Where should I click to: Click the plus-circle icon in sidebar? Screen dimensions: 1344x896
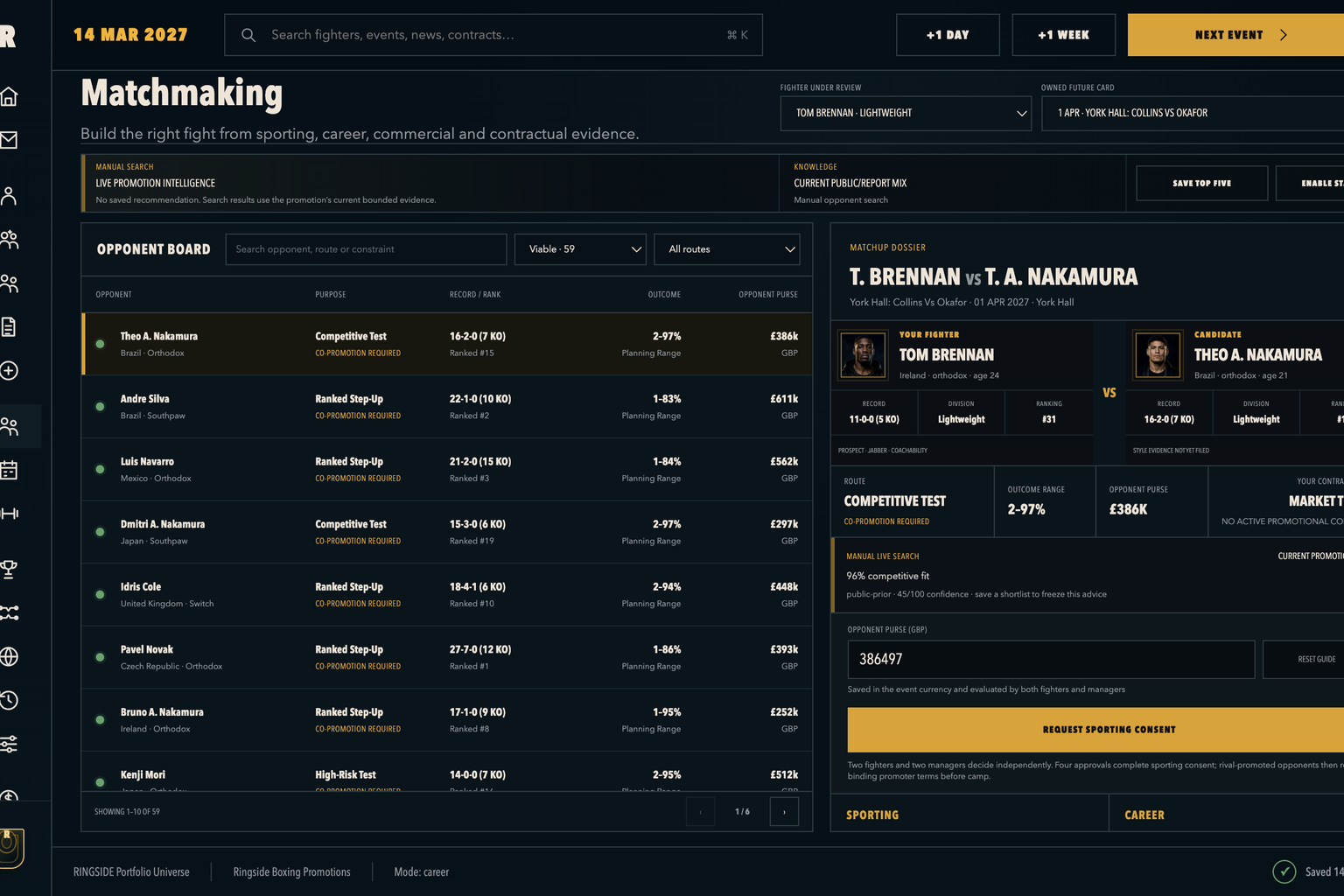[x=9, y=371]
